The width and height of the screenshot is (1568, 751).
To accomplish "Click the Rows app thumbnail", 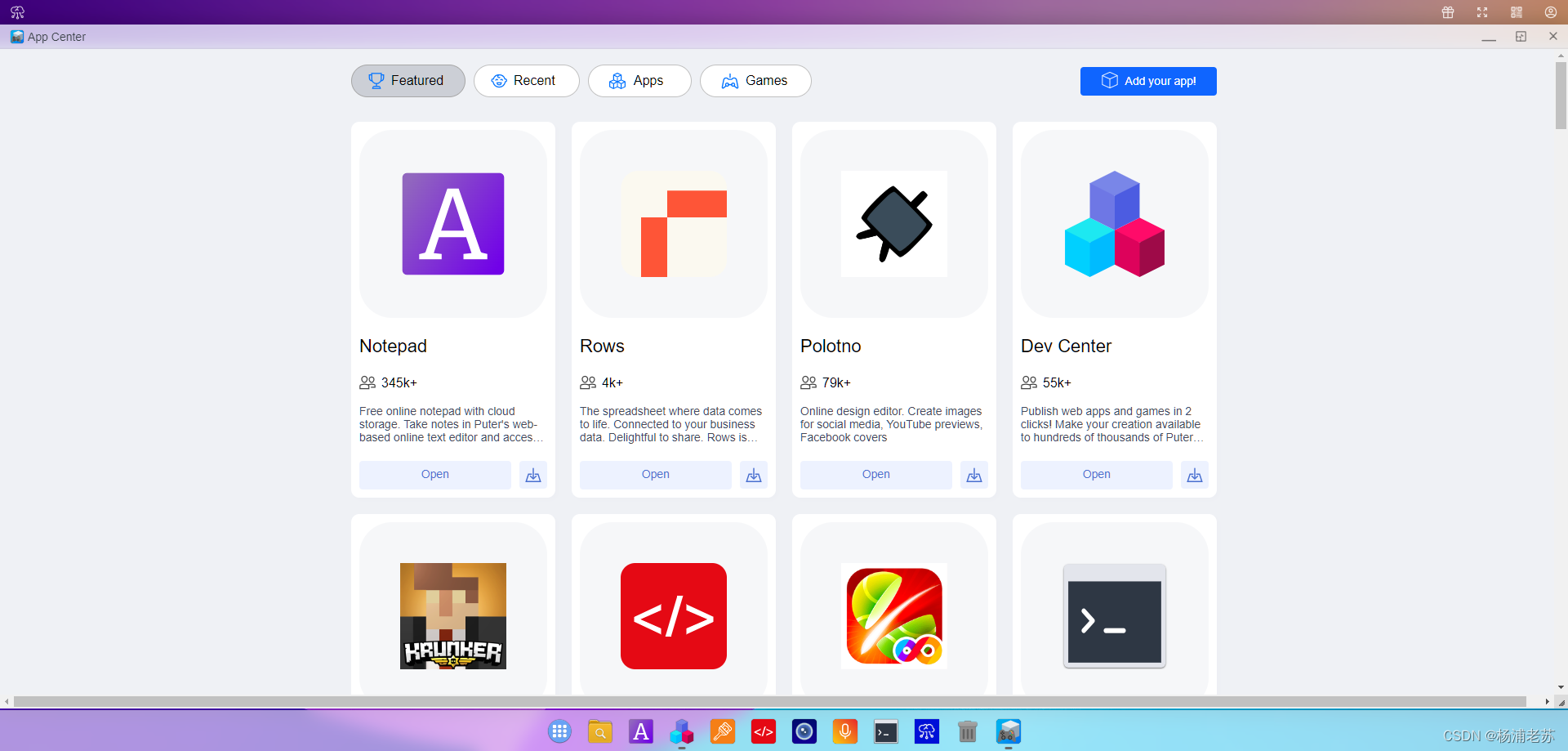I will click(x=674, y=224).
